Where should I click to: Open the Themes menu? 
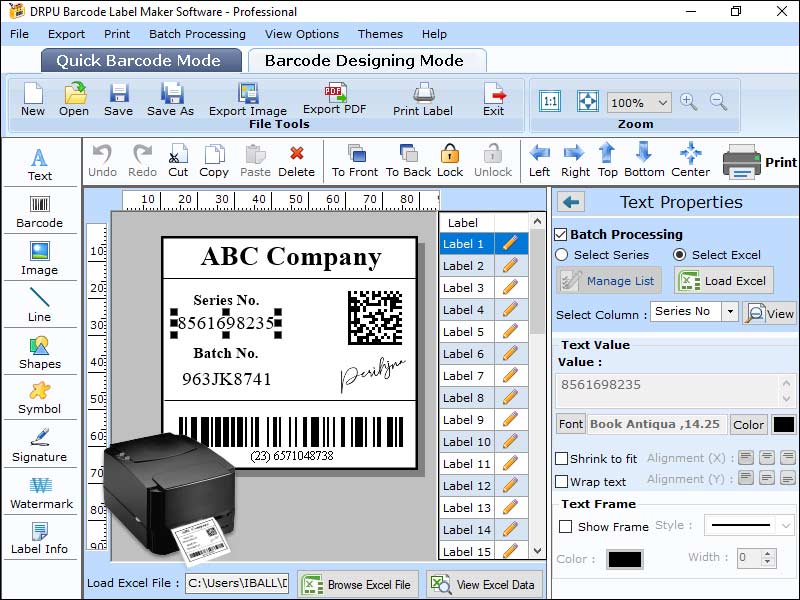[380, 34]
